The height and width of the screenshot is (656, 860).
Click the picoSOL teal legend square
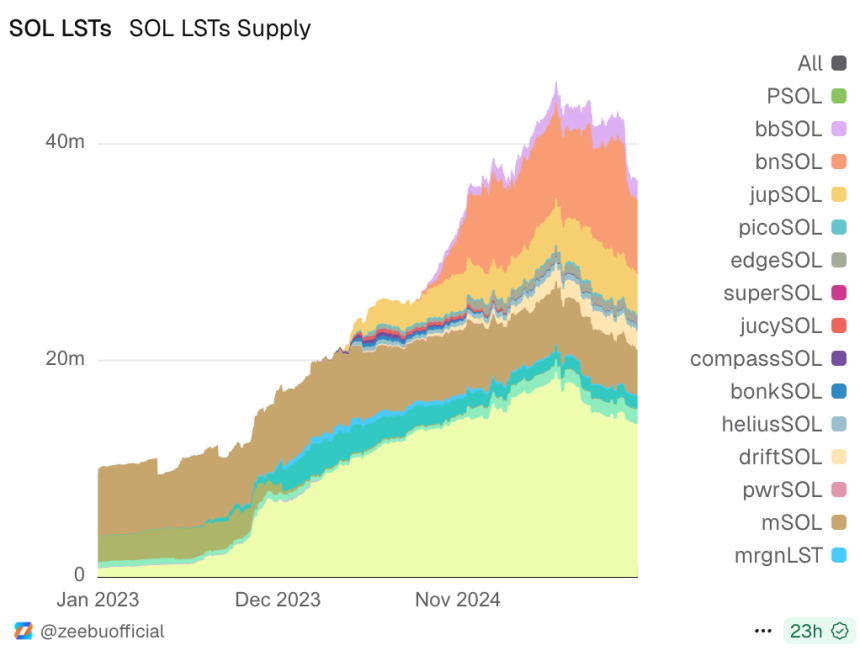pyautogui.click(x=839, y=227)
